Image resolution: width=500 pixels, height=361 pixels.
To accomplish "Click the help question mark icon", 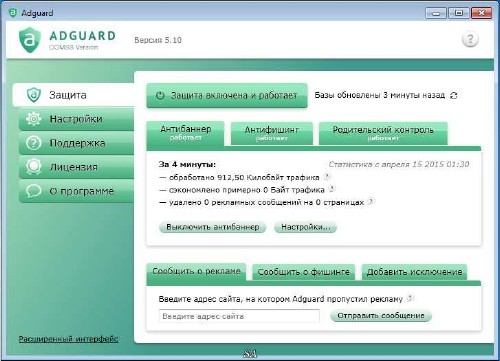I will [x=470, y=40].
